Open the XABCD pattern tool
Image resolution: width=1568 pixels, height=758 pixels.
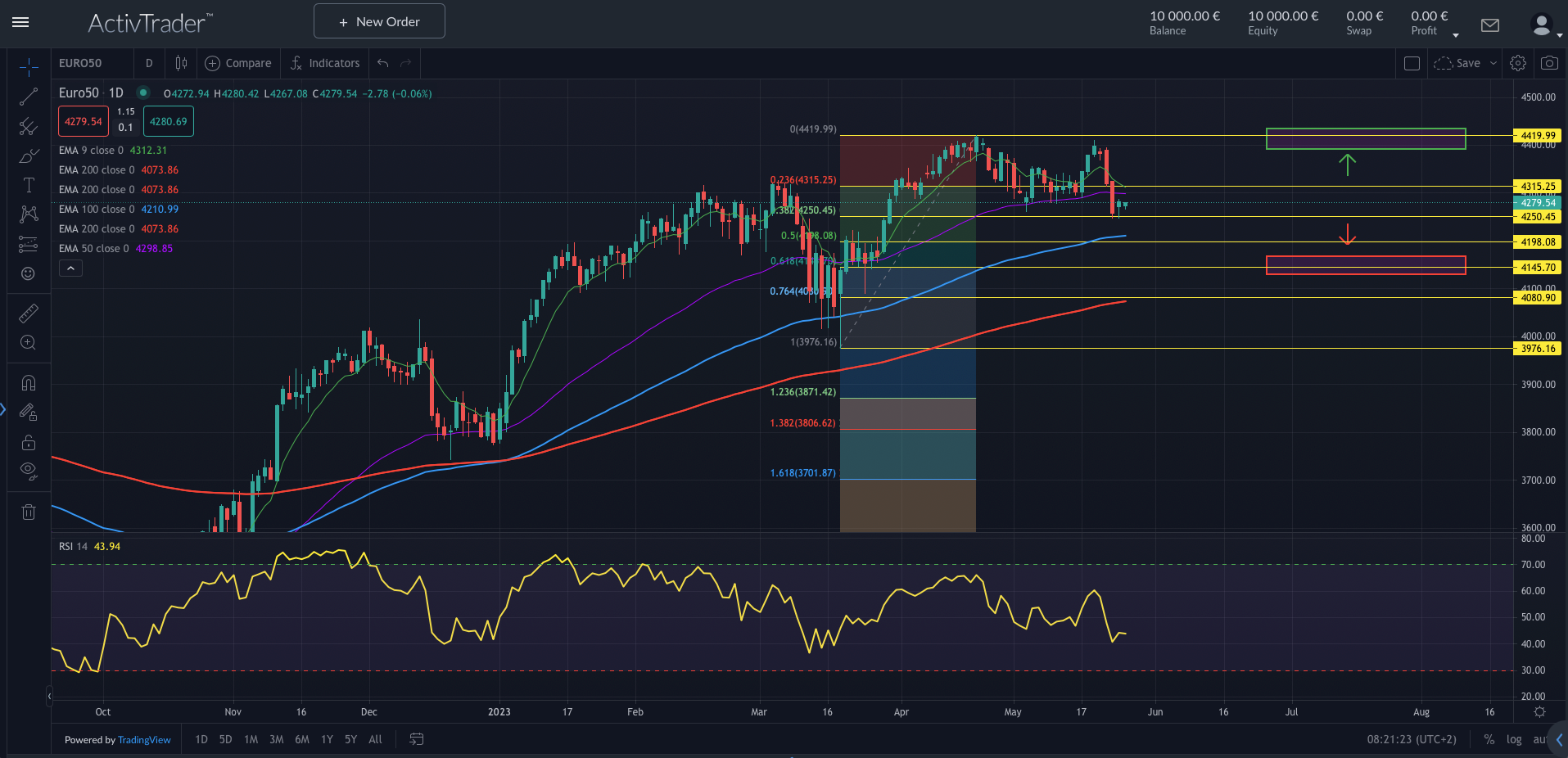(28, 214)
